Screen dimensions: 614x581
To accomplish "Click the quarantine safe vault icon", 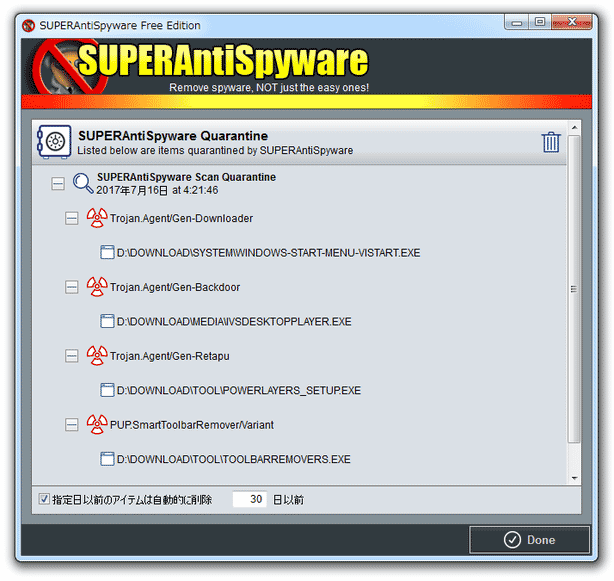I will [54, 142].
